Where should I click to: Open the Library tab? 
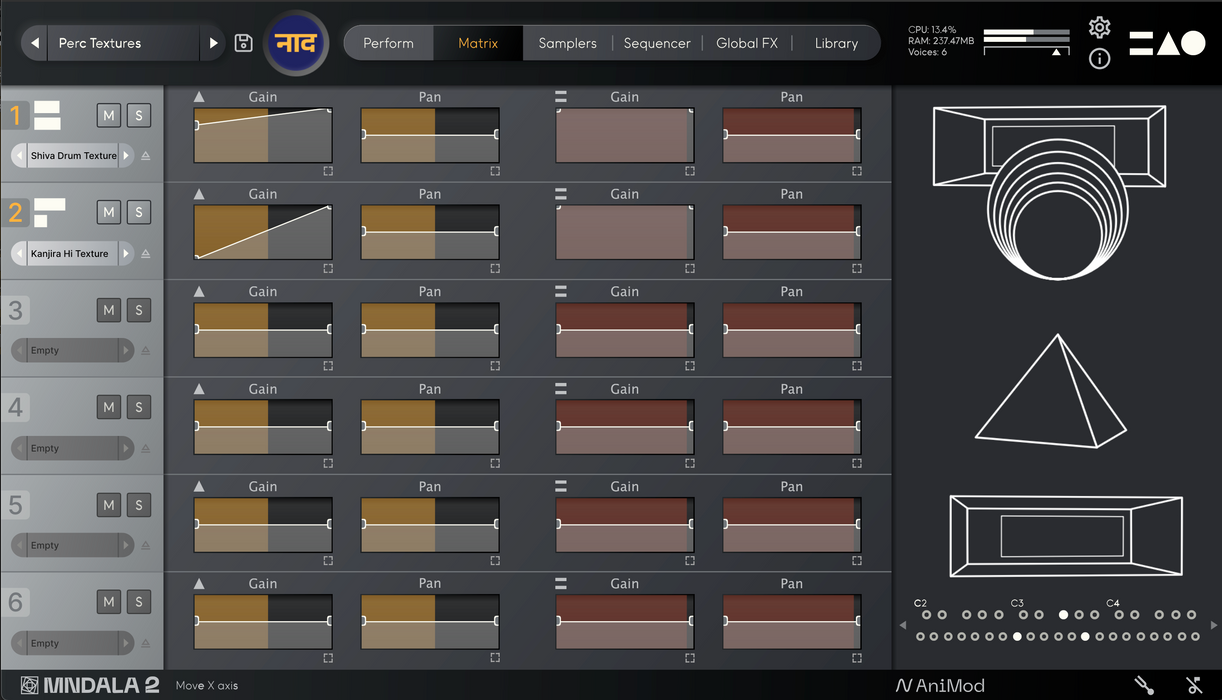(836, 43)
